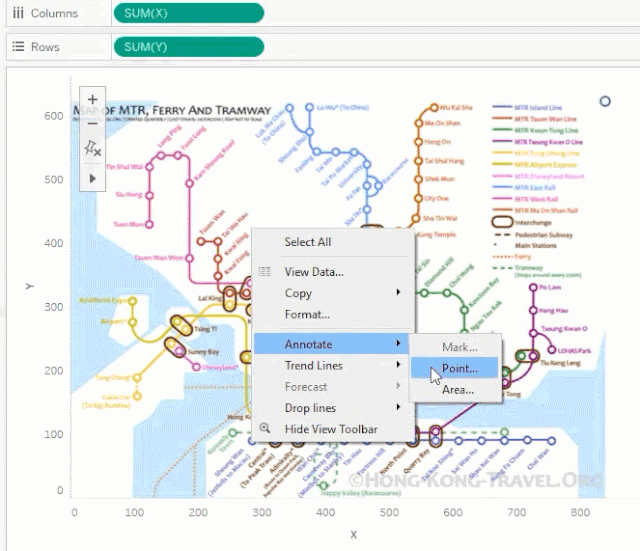The image size is (640, 551).
Task: Open Format... from the context menu
Action: tap(307, 315)
